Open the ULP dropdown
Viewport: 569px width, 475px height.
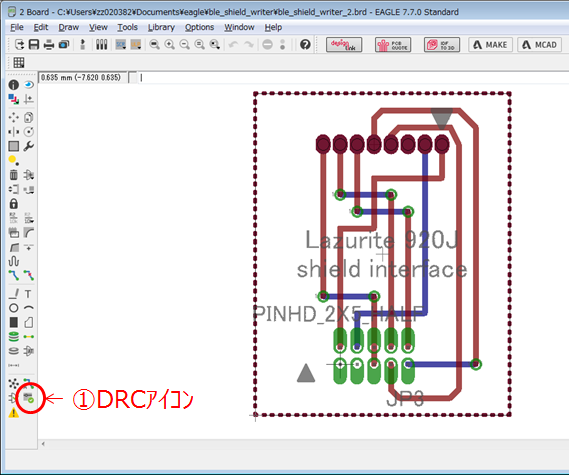(136, 44)
